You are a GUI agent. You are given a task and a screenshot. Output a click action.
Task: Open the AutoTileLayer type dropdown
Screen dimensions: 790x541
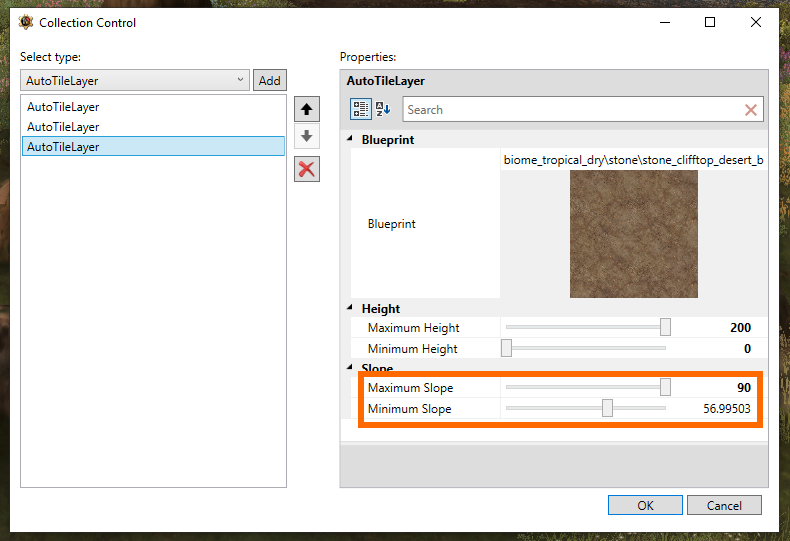(135, 81)
